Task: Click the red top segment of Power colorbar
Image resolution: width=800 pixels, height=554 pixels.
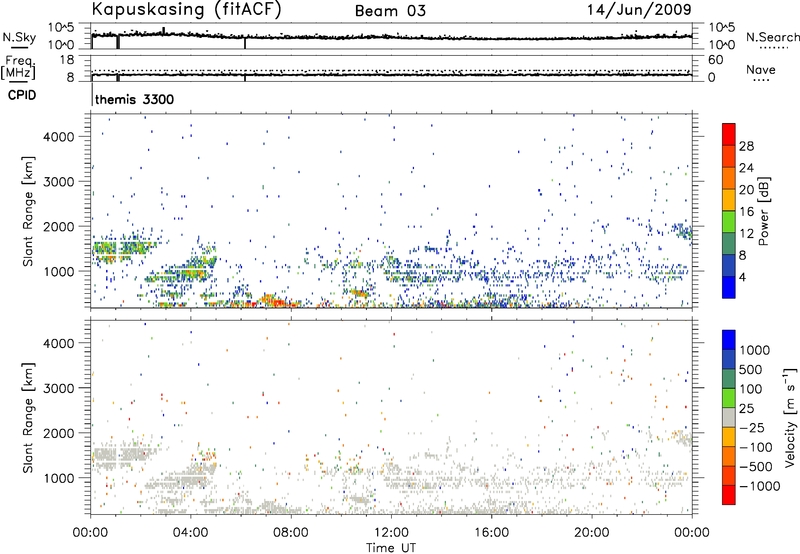Action: click(x=729, y=134)
